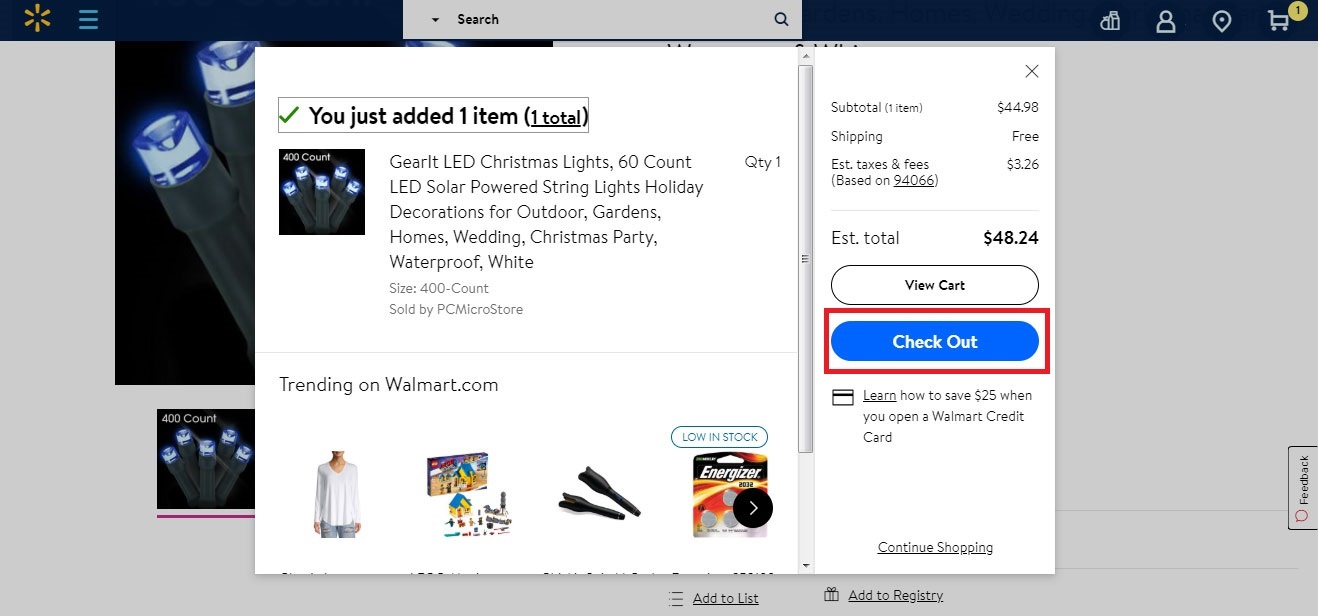Click the credit card icon near Walmart Credit Card offer
The image size is (1318, 616).
pos(843,396)
